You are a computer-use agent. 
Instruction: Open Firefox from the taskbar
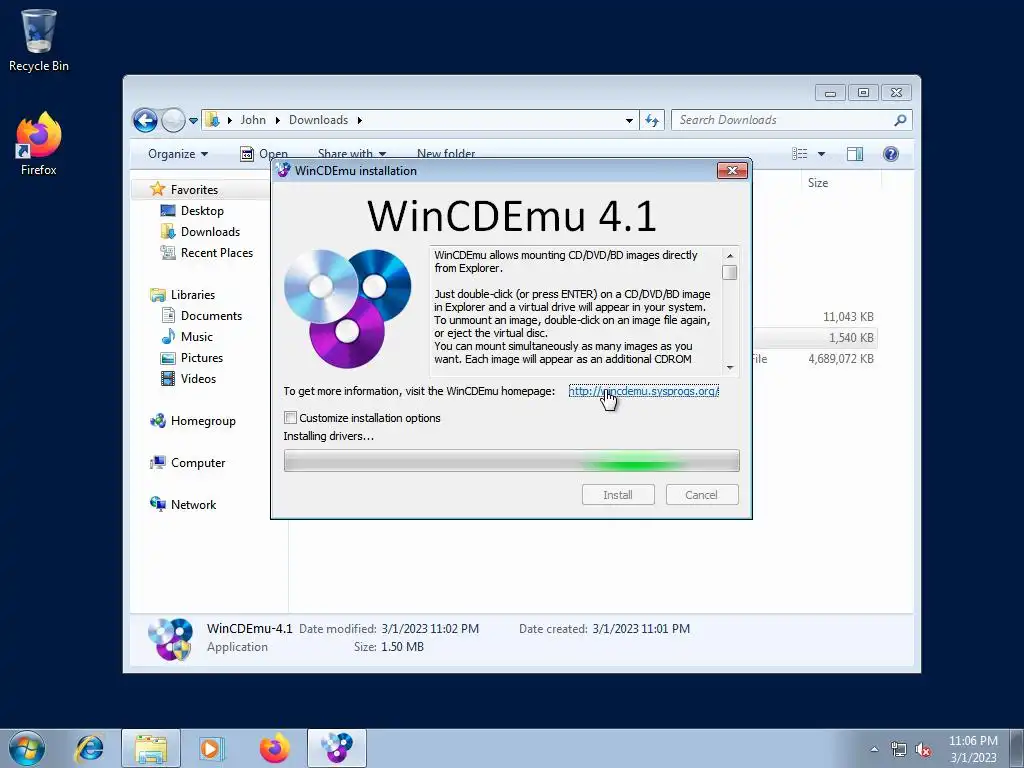[x=275, y=748]
